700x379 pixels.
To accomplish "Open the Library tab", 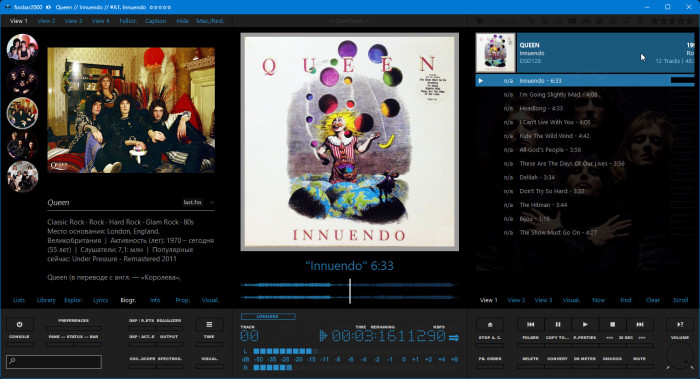I will (x=46, y=300).
